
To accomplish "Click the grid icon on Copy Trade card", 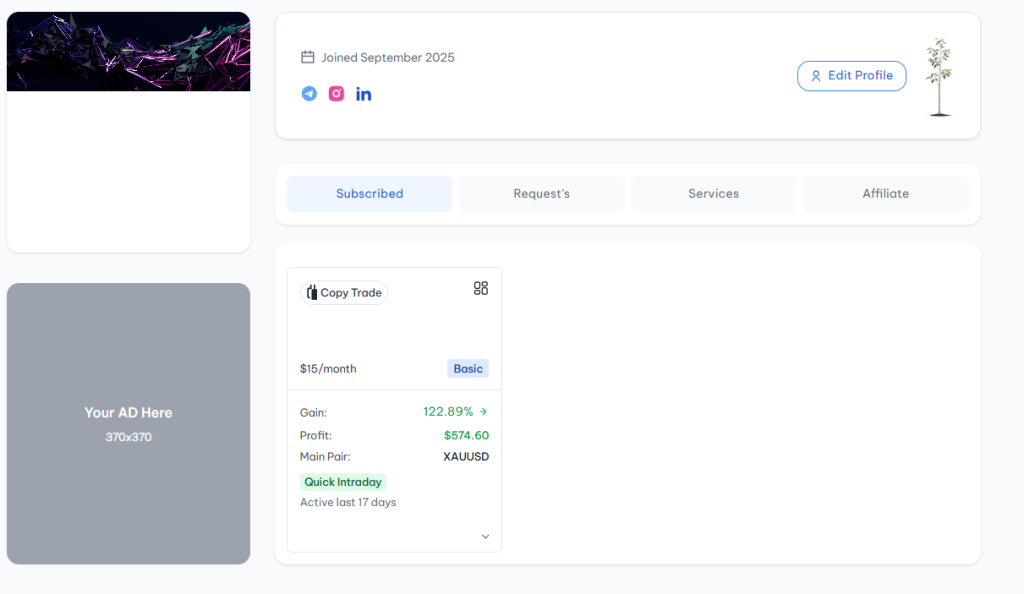I will pos(481,288).
